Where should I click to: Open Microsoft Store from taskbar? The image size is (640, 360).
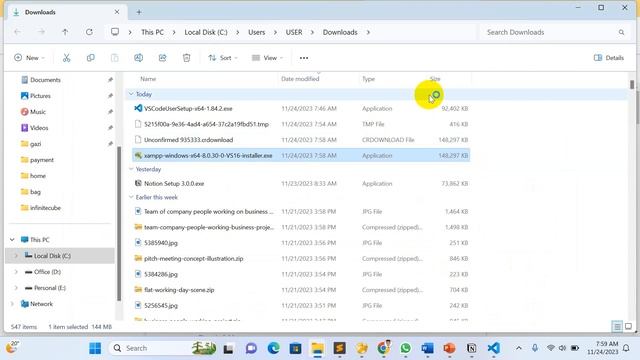(x=296, y=348)
